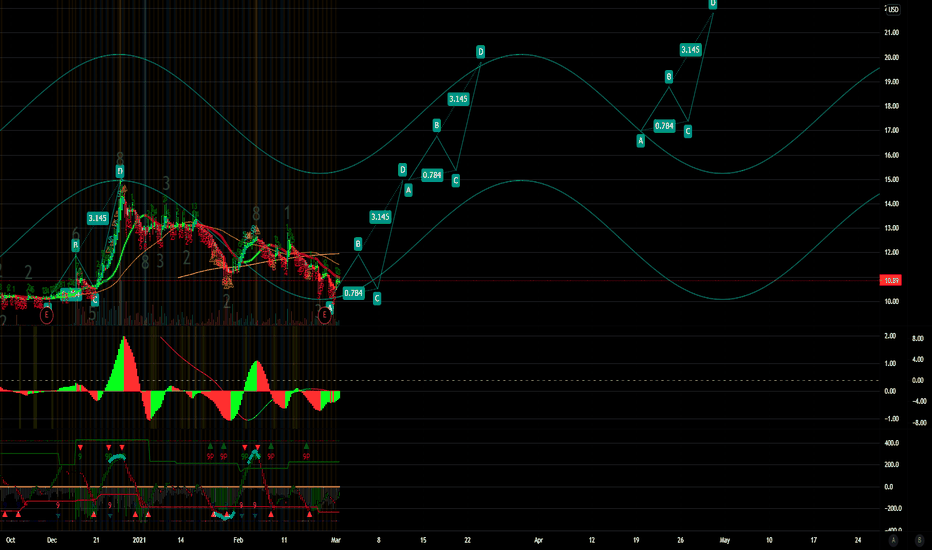Select the B point label near price 19.20

click(669, 77)
